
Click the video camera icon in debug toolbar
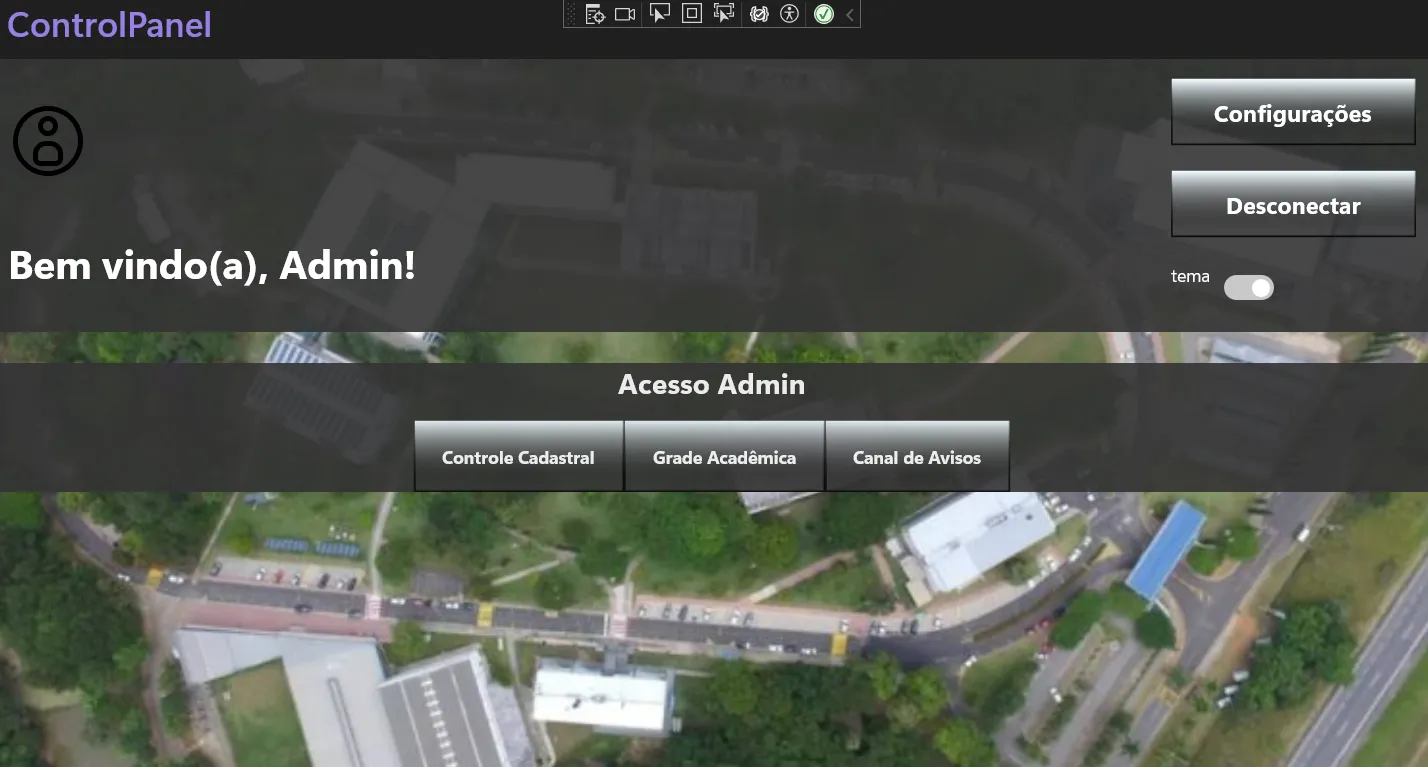coord(625,14)
